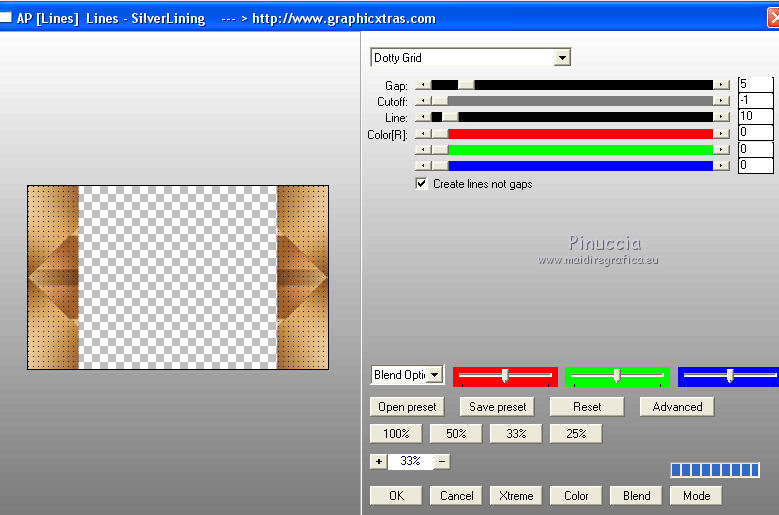Viewport: 779px width, 515px height.
Task: Click the Gap slider right arrow
Action: [721, 85]
